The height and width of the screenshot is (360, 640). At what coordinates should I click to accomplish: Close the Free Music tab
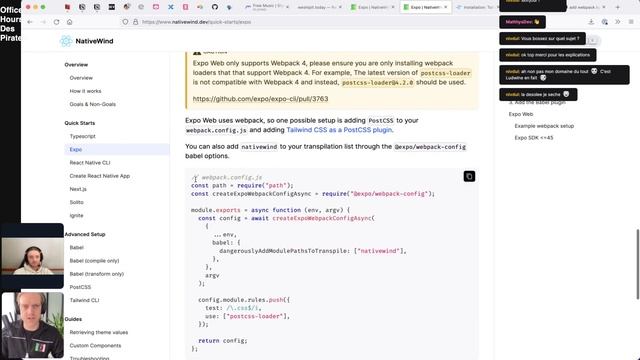(287, 7)
